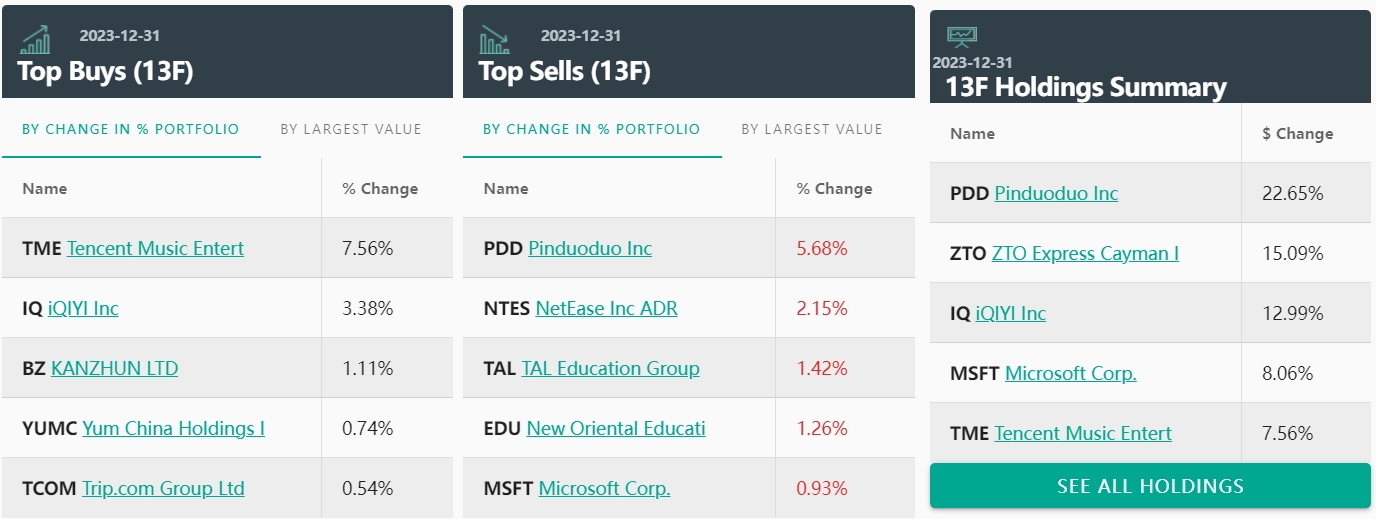This screenshot has height=519, width=1379.
Task: Follow the New Oriental Educati link
Action: pos(616,428)
